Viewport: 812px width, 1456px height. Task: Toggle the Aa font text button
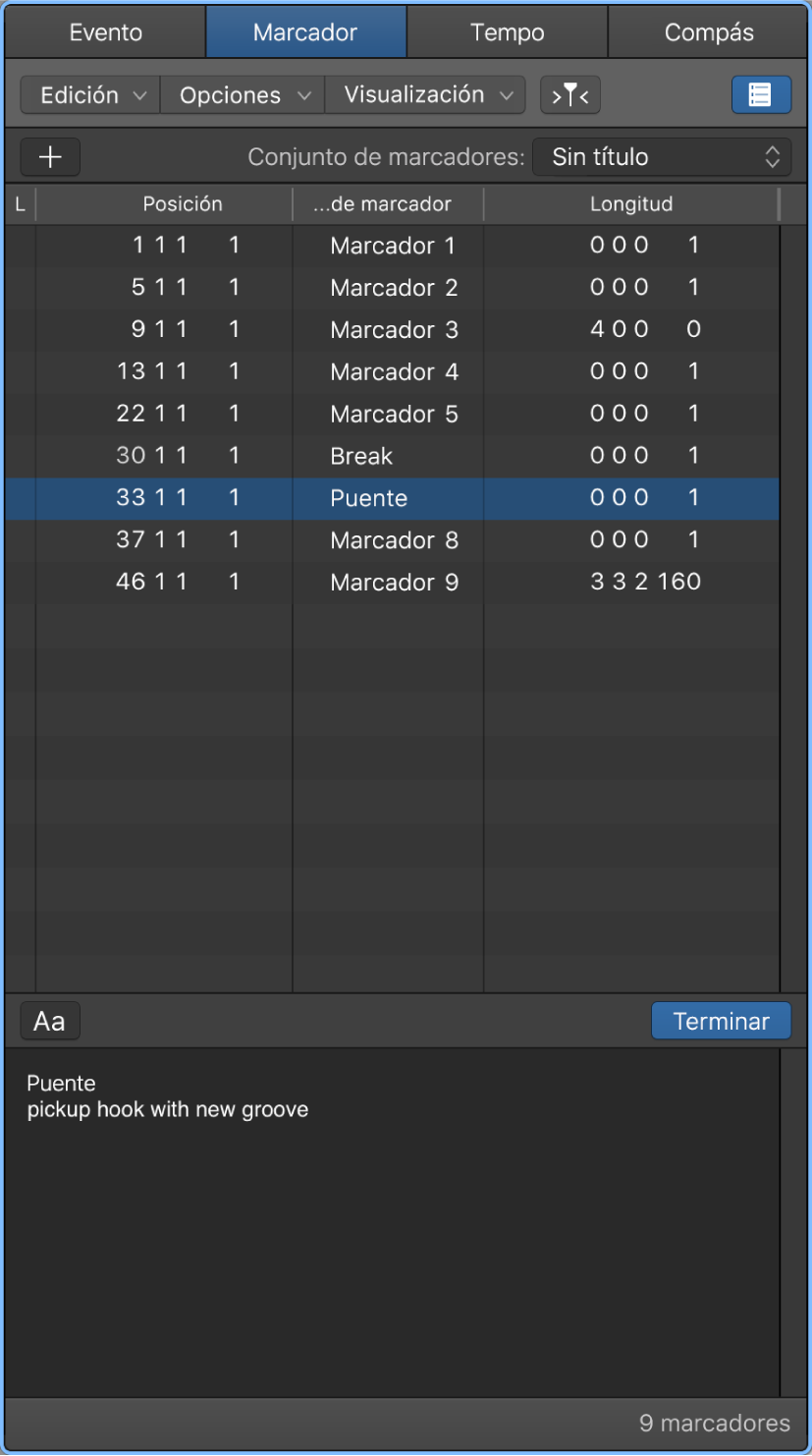(x=50, y=1021)
